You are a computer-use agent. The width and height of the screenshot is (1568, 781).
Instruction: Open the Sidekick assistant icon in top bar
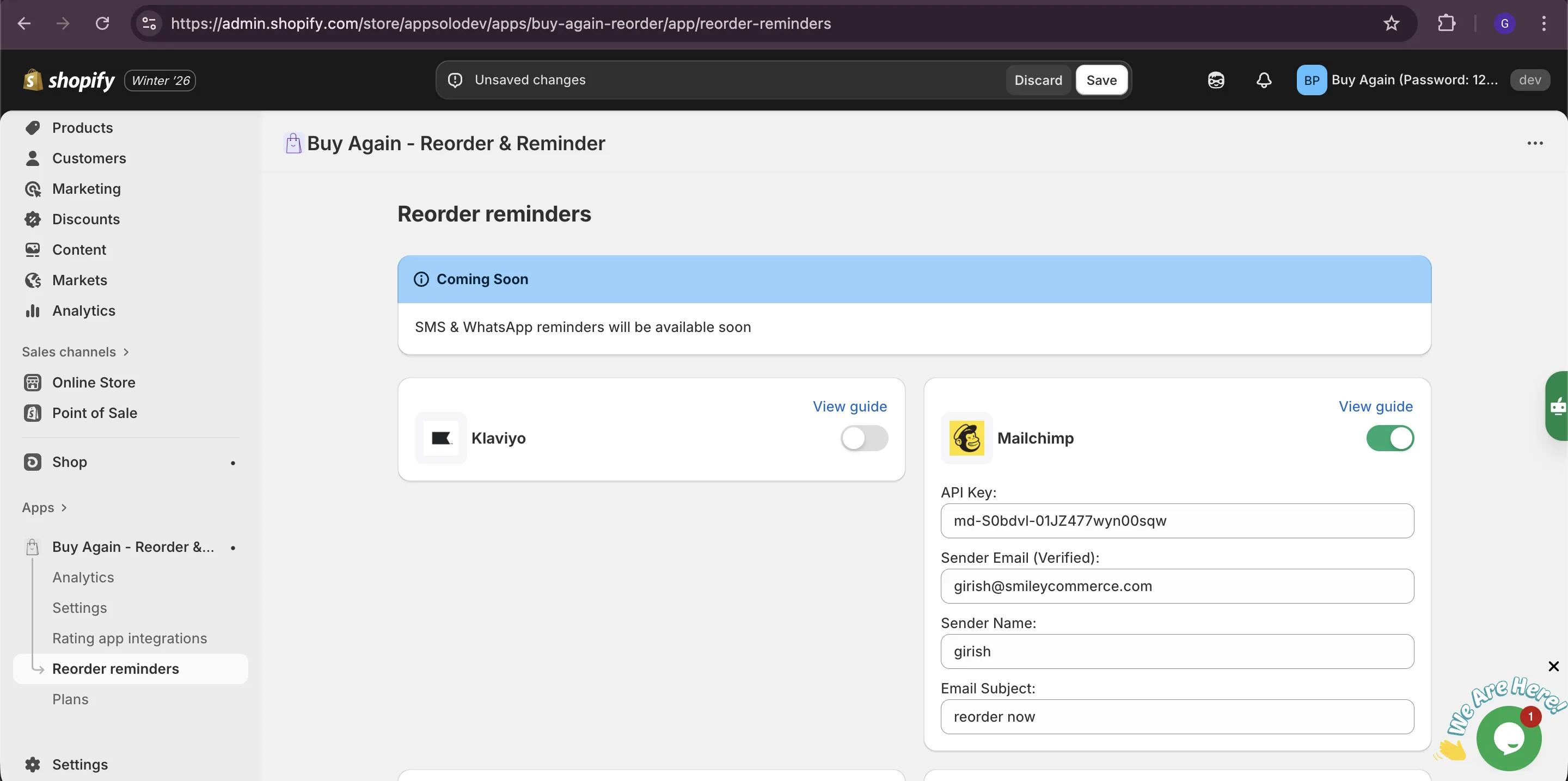[1216, 81]
